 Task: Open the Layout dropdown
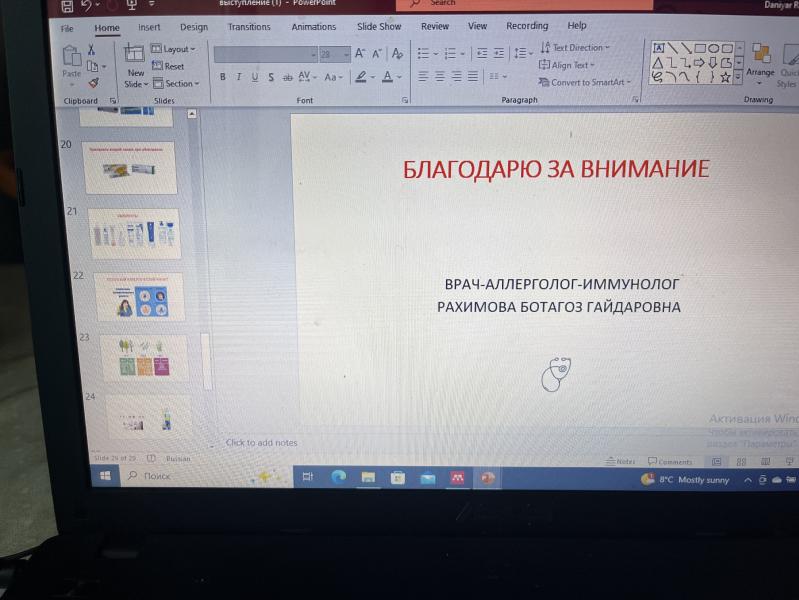click(x=175, y=49)
